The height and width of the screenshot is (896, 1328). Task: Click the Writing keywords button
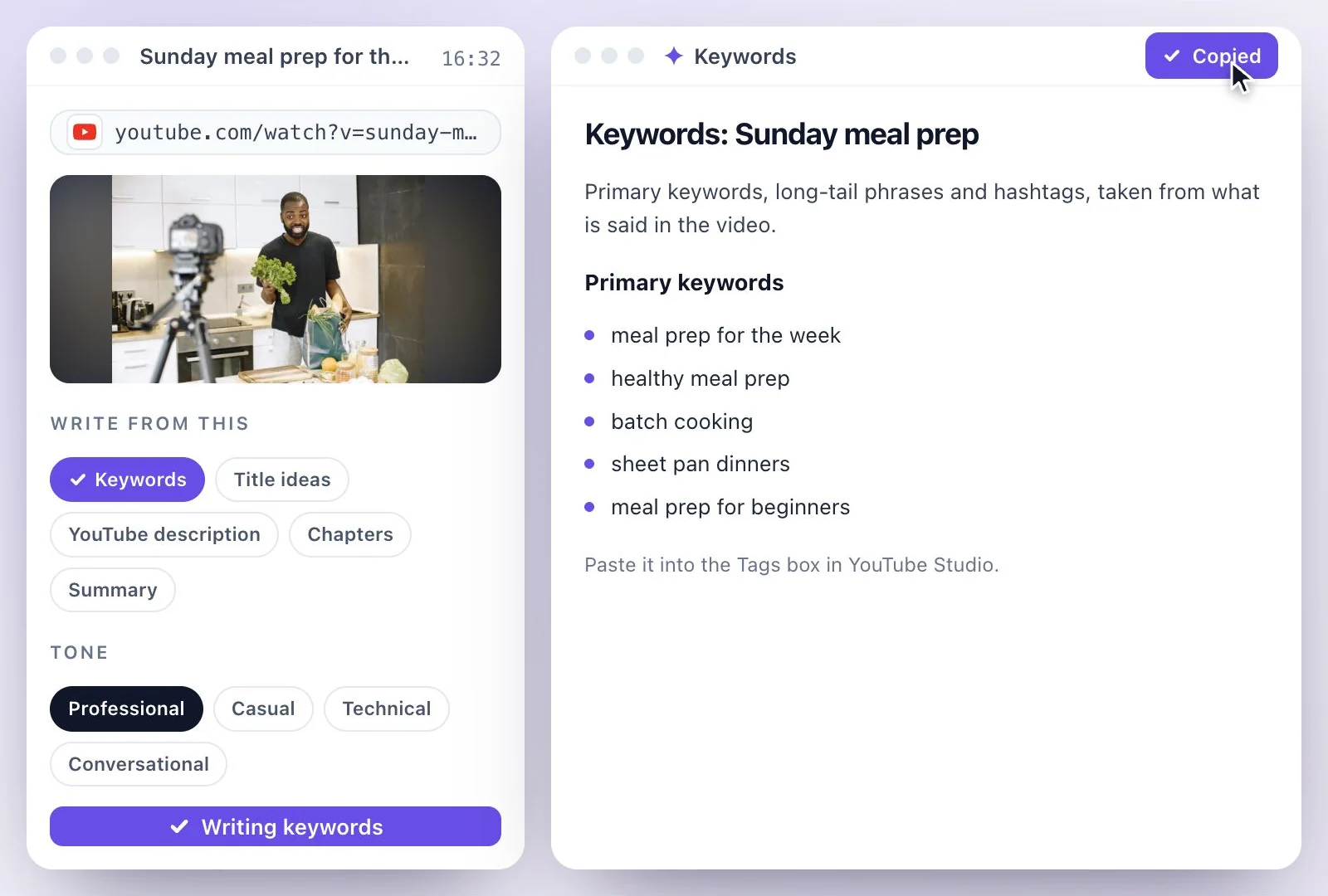click(276, 826)
